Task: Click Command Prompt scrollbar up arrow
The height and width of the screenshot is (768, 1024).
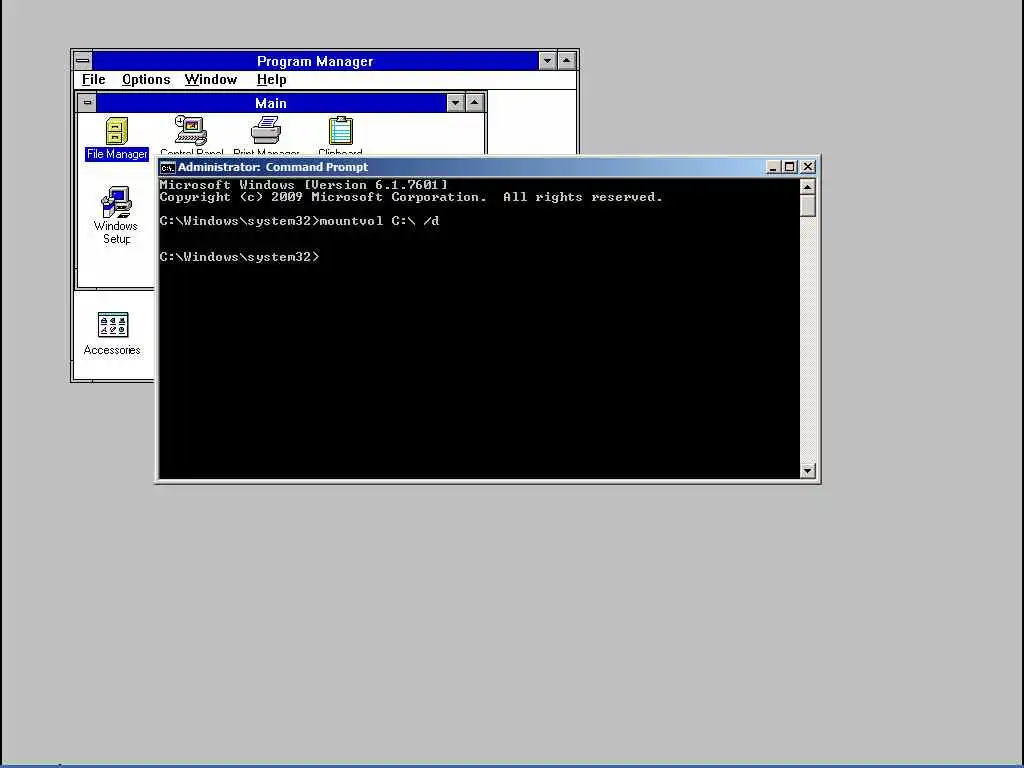Action: [x=808, y=187]
